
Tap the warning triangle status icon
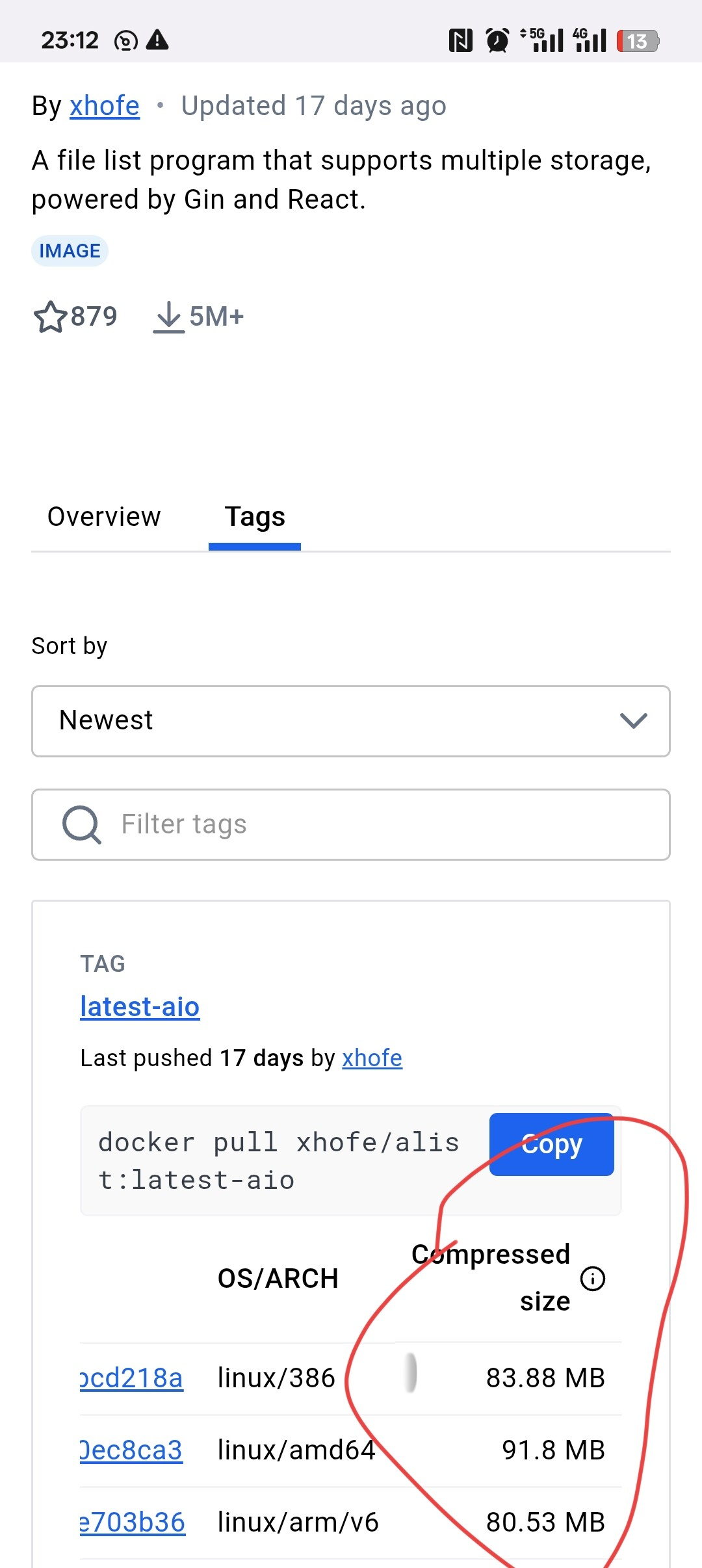point(157,40)
